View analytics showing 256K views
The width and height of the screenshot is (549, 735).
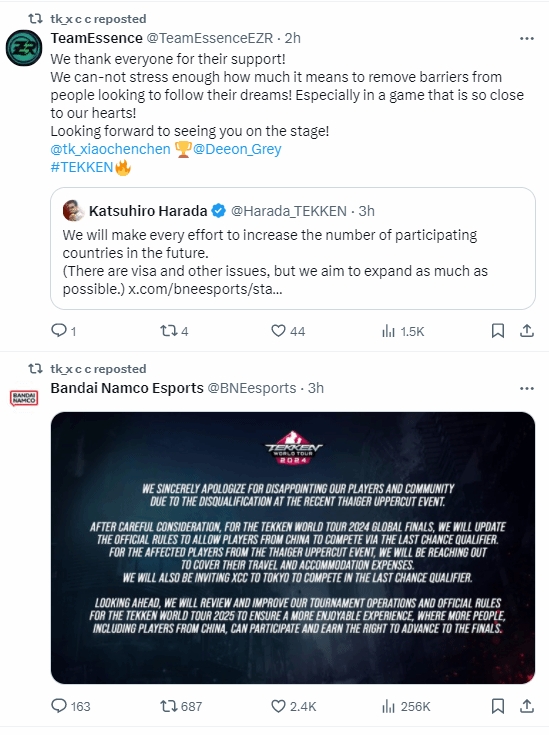406,706
